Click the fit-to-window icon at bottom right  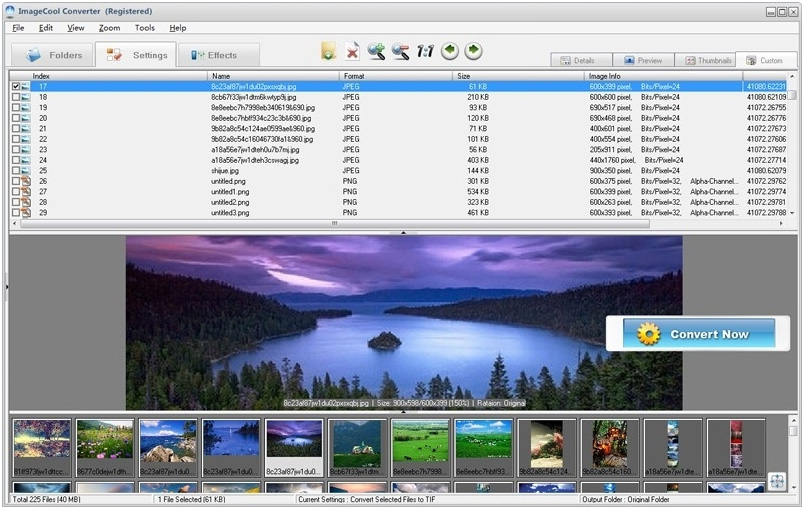tap(777, 482)
